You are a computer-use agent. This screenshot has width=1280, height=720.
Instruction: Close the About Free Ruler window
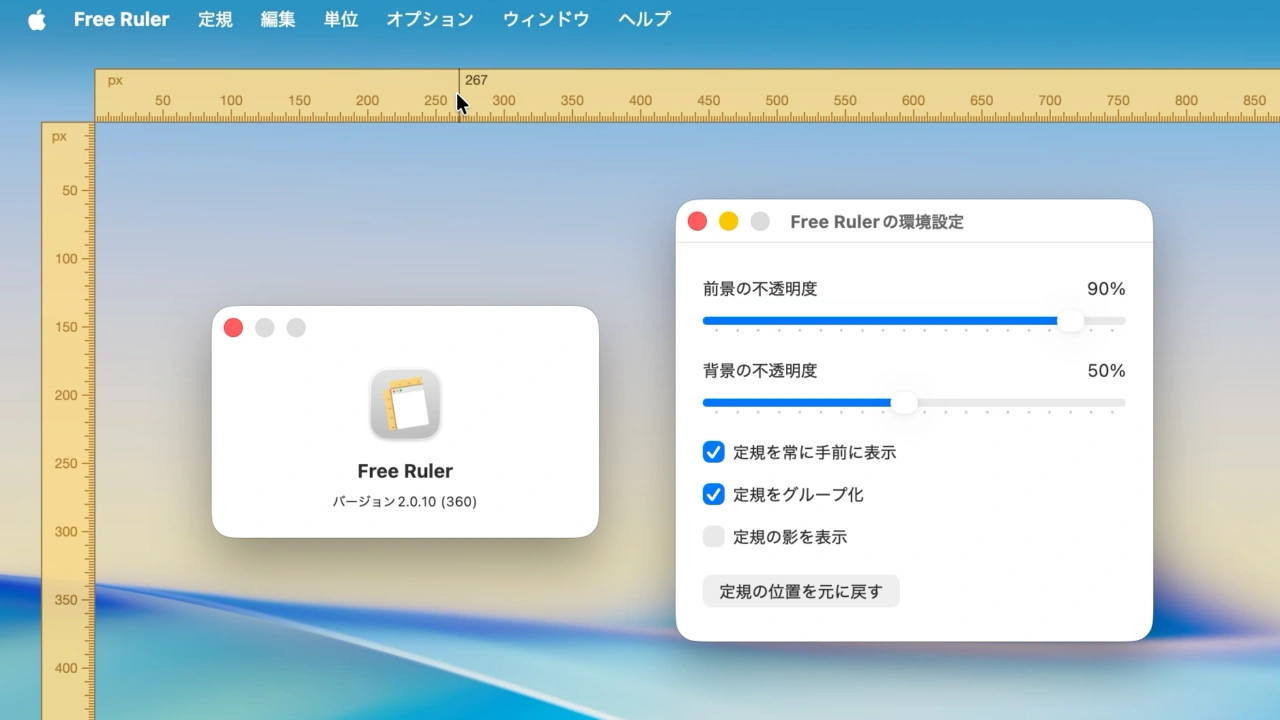point(233,328)
